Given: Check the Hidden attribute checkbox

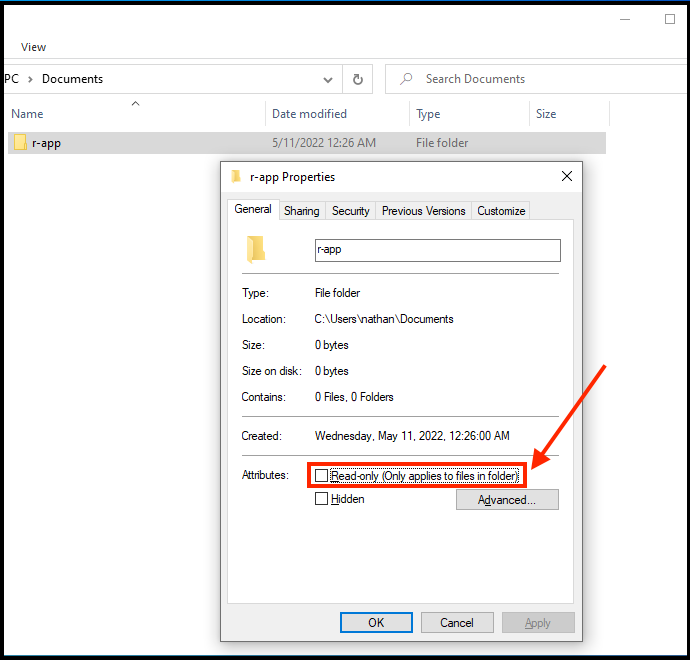Looking at the screenshot, I should (321, 499).
